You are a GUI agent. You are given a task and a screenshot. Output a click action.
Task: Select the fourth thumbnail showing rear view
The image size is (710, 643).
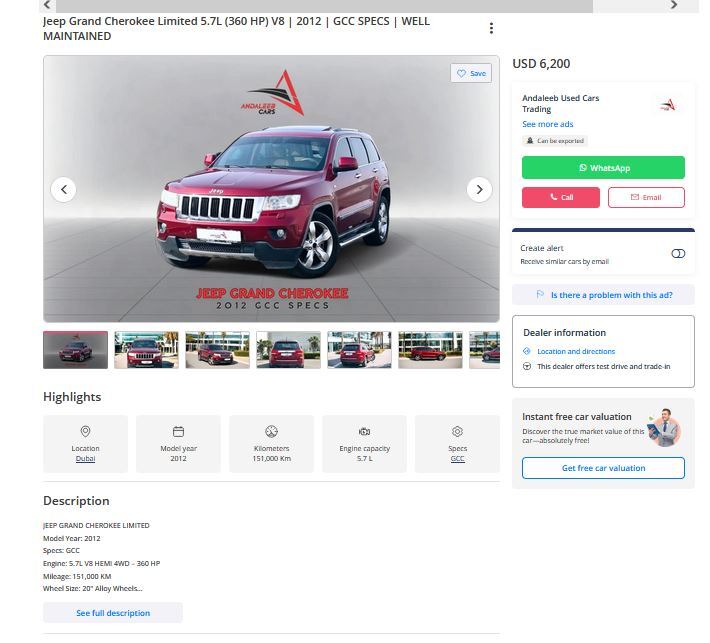[288, 350]
